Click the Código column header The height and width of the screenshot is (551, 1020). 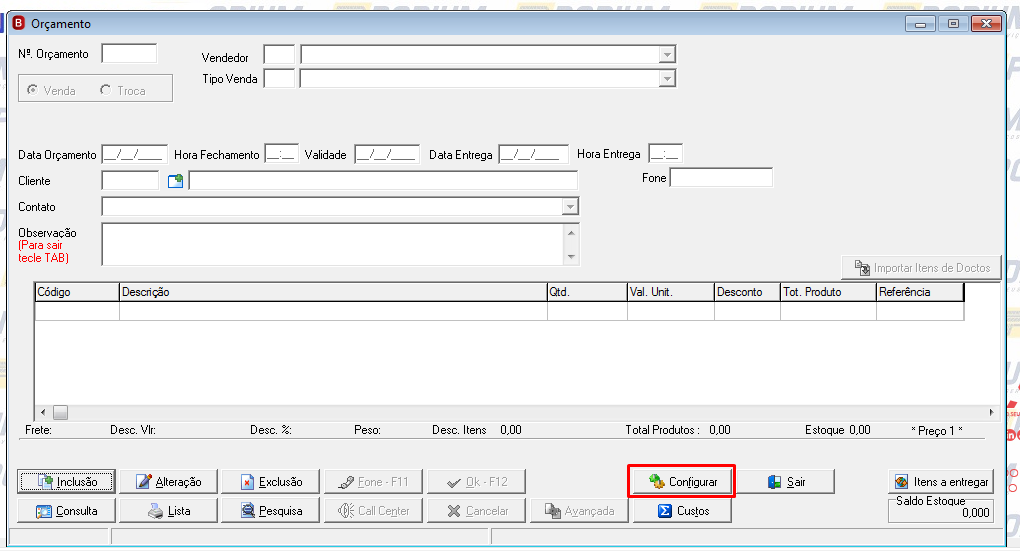(x=77, y=292)
